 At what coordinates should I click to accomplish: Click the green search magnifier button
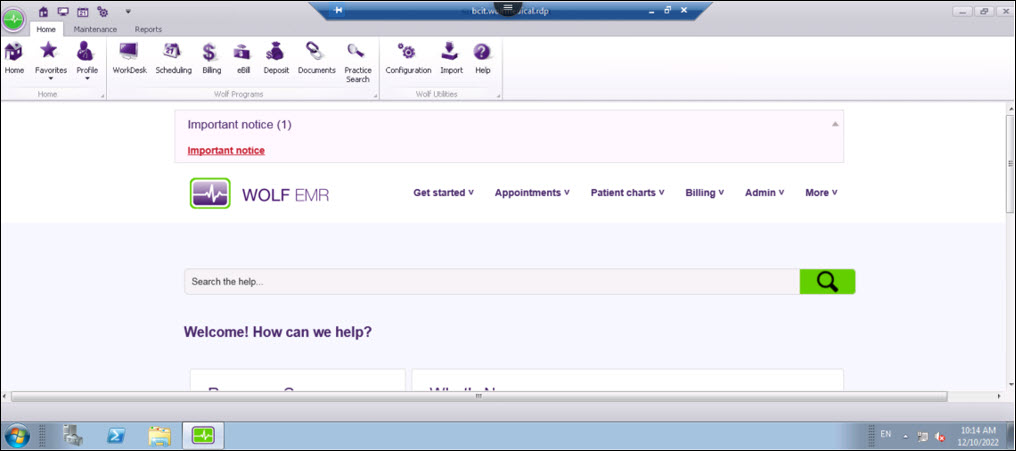click(x=827, y=282)
